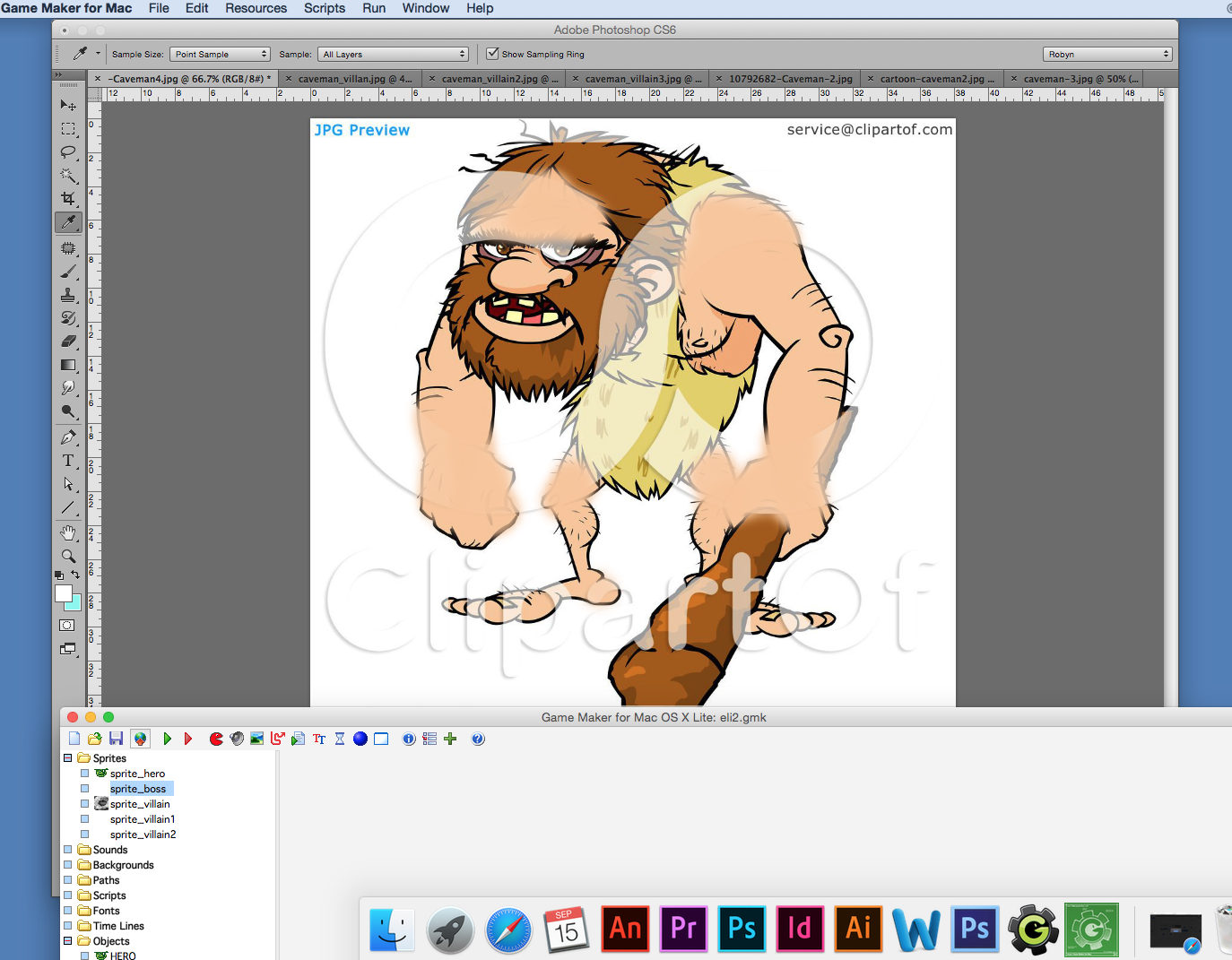Open the Robyn workspace switcher
This screenshot has height=960, width=1232.
tap(1107, 55)
